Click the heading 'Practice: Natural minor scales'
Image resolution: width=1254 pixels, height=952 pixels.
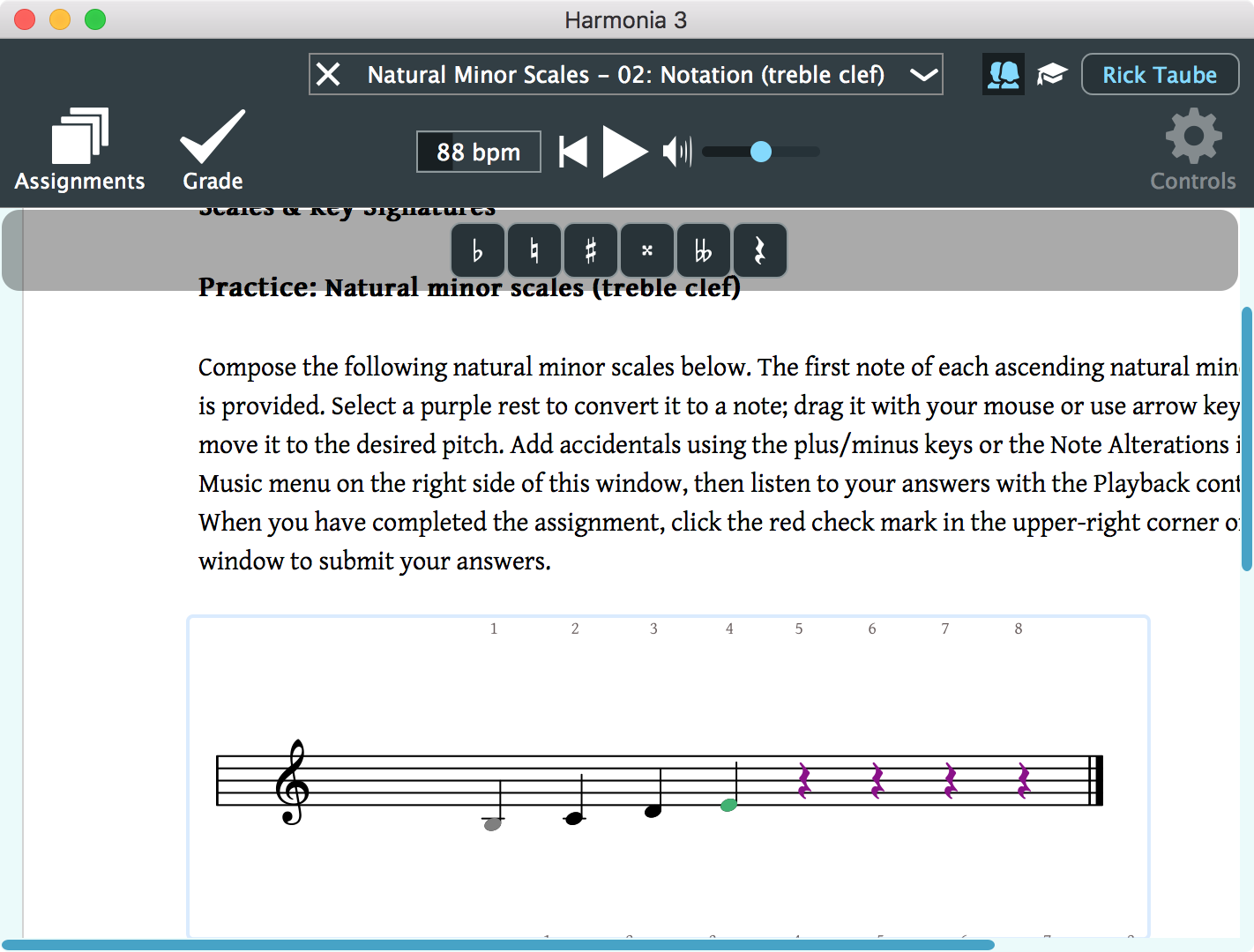click(x=470, y=287)
